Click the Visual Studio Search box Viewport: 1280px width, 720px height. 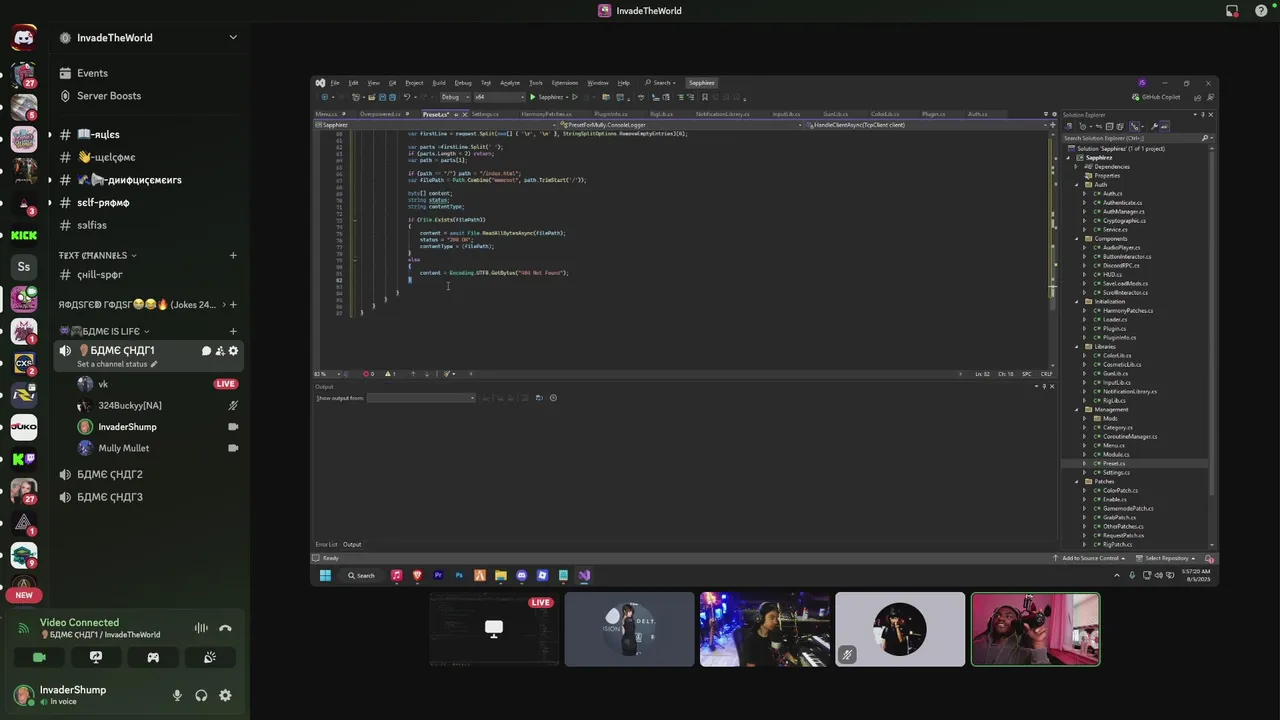[661, 83]
